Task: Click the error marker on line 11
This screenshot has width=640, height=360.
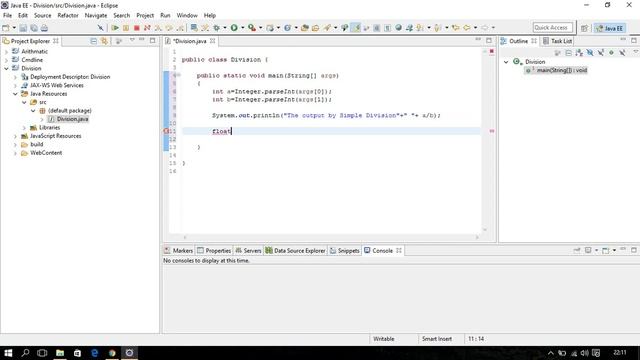Action: [166, 131]
